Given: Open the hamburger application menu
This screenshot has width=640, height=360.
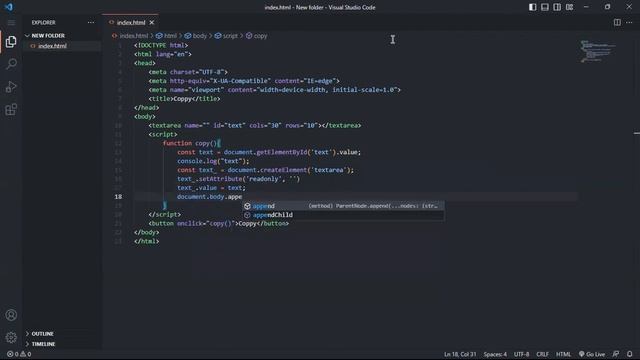Looking at the screenshot, I should tap(11, 22).
